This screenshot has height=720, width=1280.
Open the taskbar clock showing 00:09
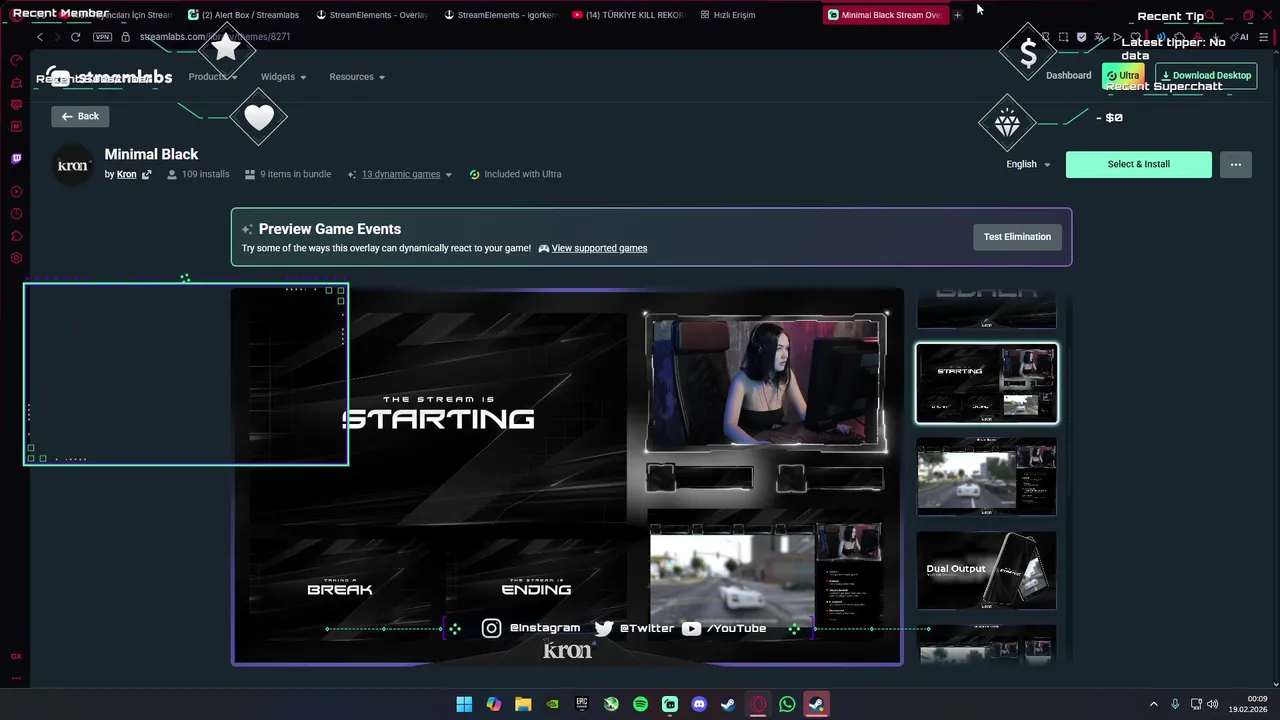click(1249, 704)
